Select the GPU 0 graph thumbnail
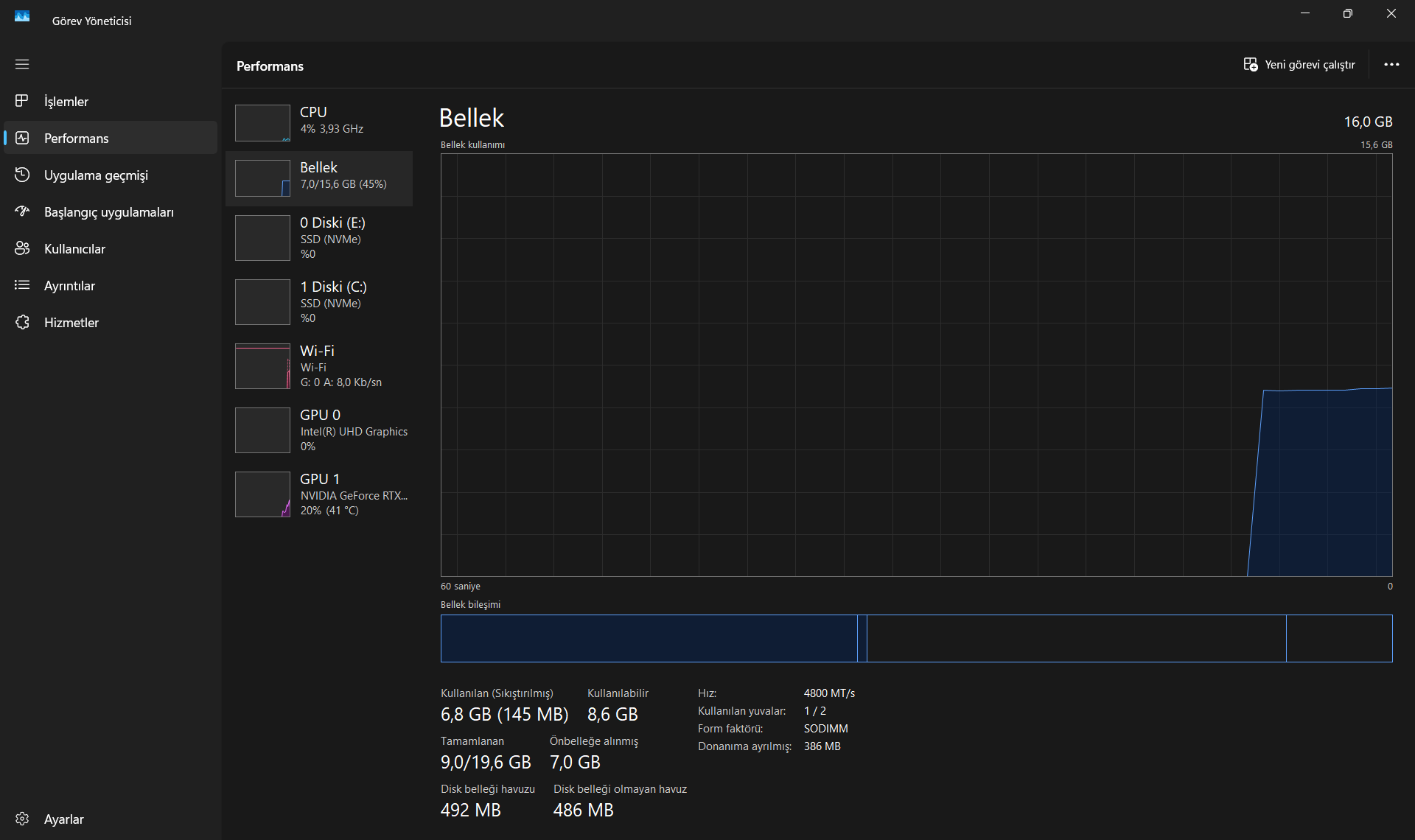The image size is (1415, 840). 262,430
